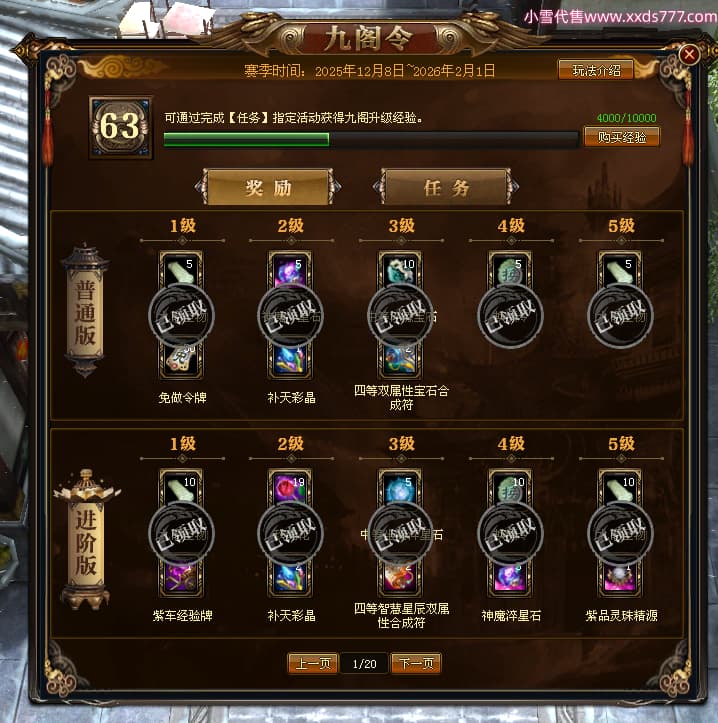The image size is (718, 723).
Task: Click the level 63 badge
Action: click(x=120, y=127)
